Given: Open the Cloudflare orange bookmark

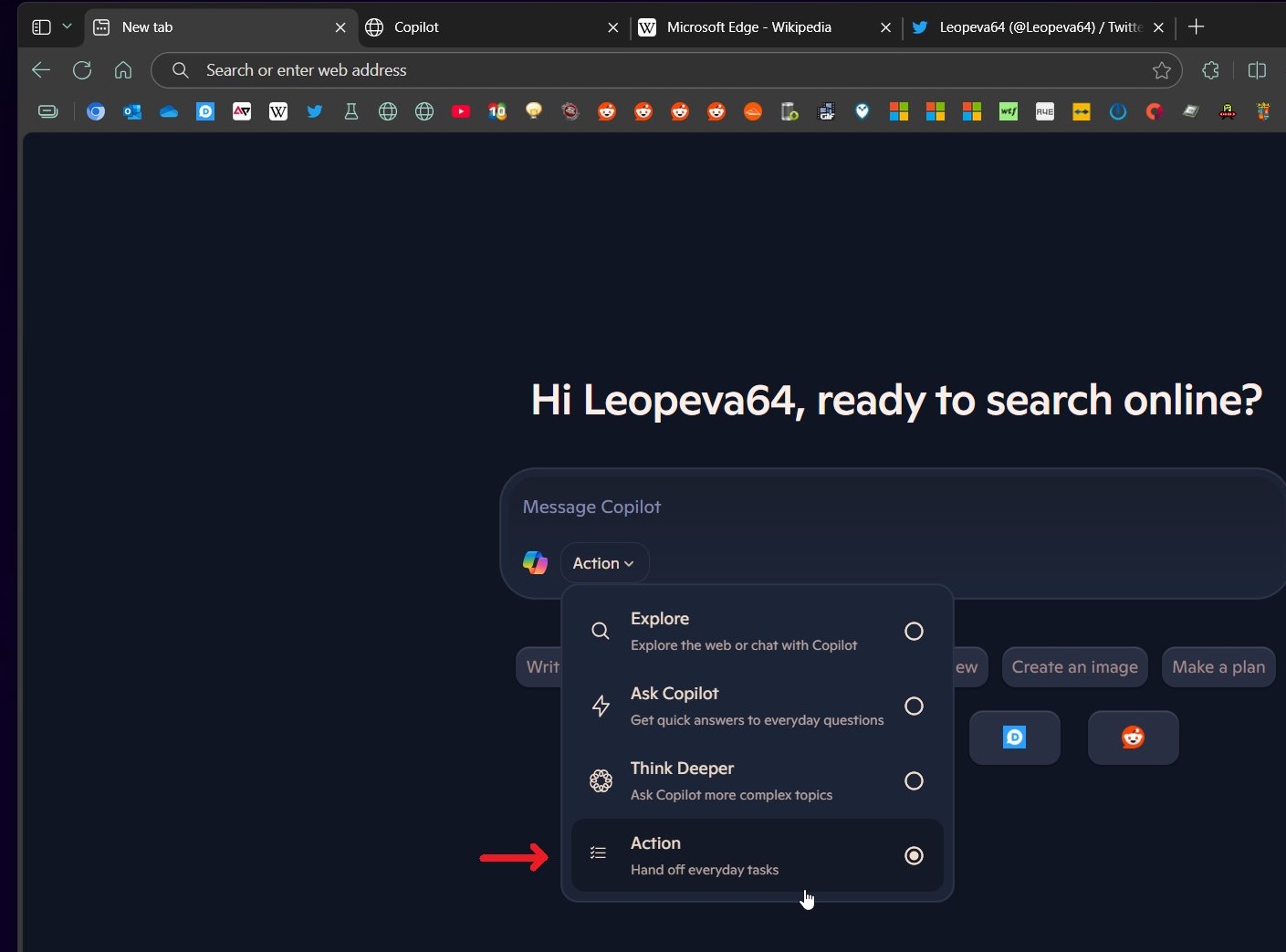Looking at the screenshot, I should point(753,111).
